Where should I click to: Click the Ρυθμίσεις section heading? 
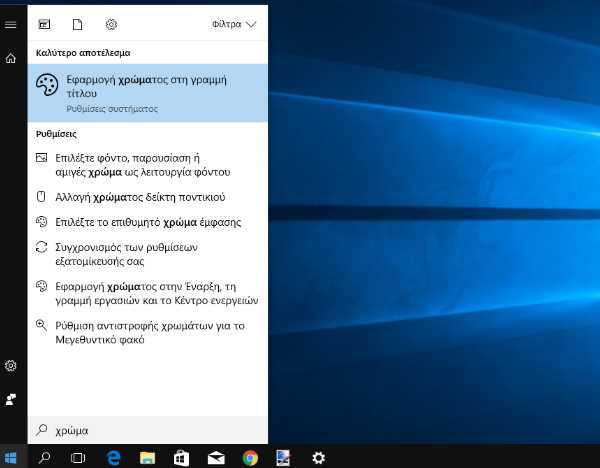[x=56, y=134]
